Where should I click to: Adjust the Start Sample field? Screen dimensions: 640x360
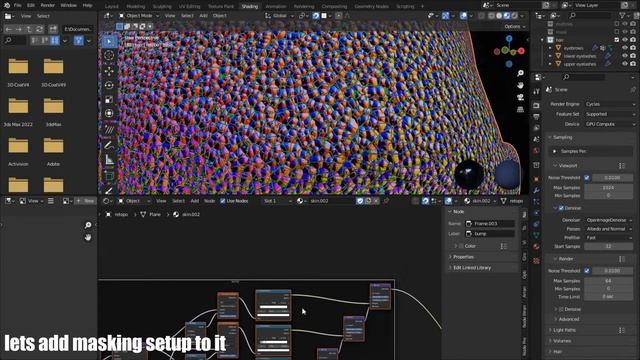pos(608,247)
